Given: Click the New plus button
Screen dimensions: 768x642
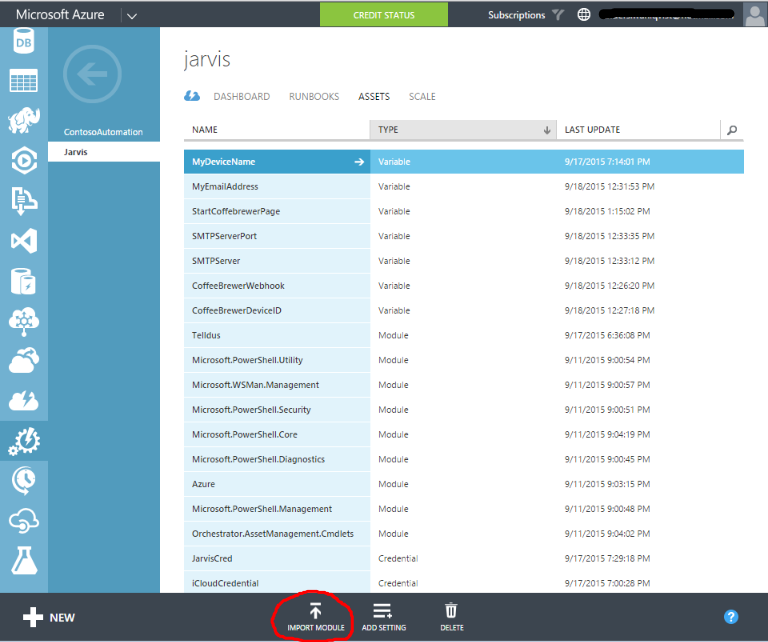Looking at the screenshot, I should coord(49,617).
